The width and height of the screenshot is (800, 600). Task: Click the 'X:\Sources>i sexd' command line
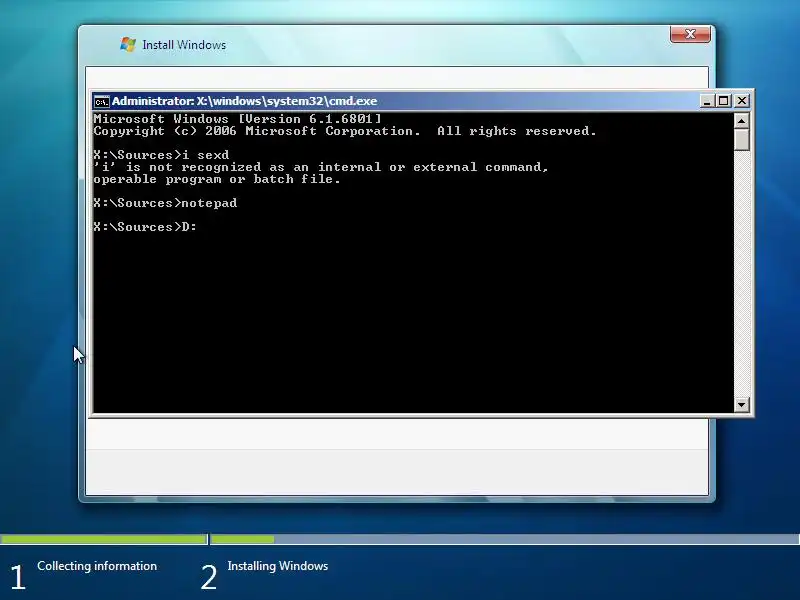click(x=161, y=155)
